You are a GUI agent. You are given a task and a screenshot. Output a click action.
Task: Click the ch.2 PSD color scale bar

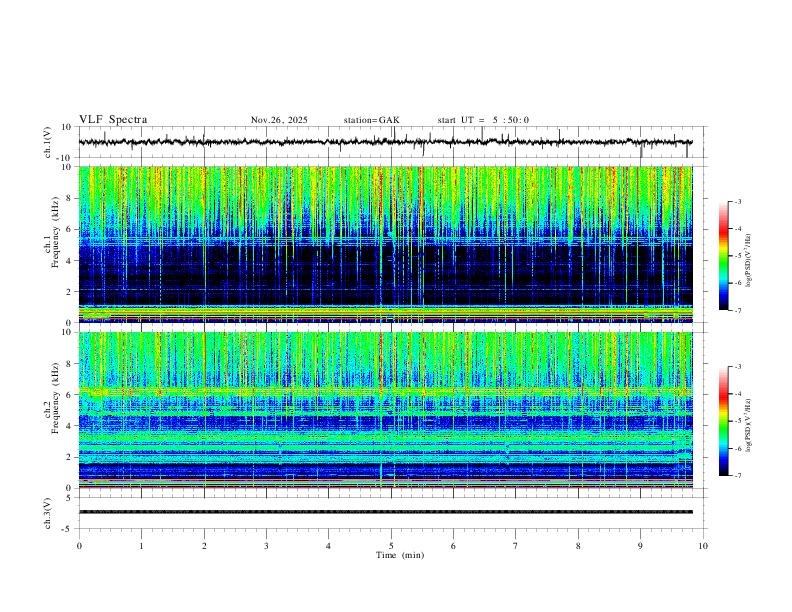[x=724, y=421]
